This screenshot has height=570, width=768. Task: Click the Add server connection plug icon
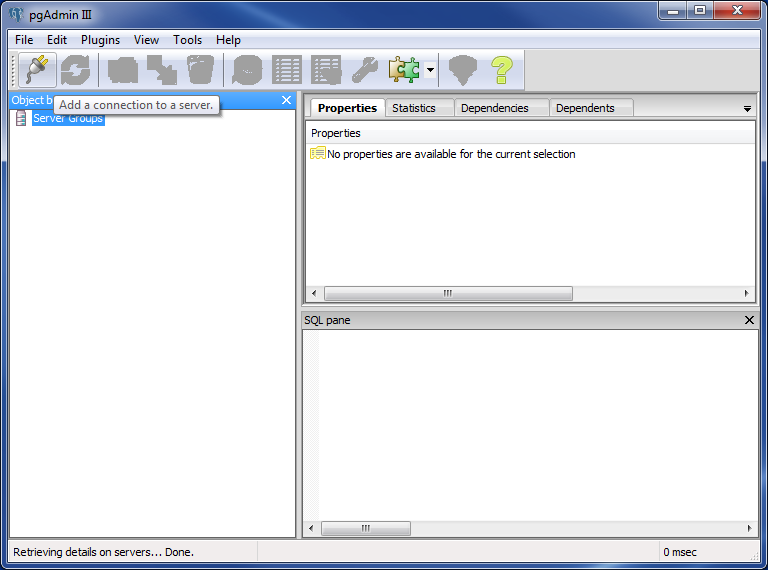pyautogui.click(x=37, y=70)
